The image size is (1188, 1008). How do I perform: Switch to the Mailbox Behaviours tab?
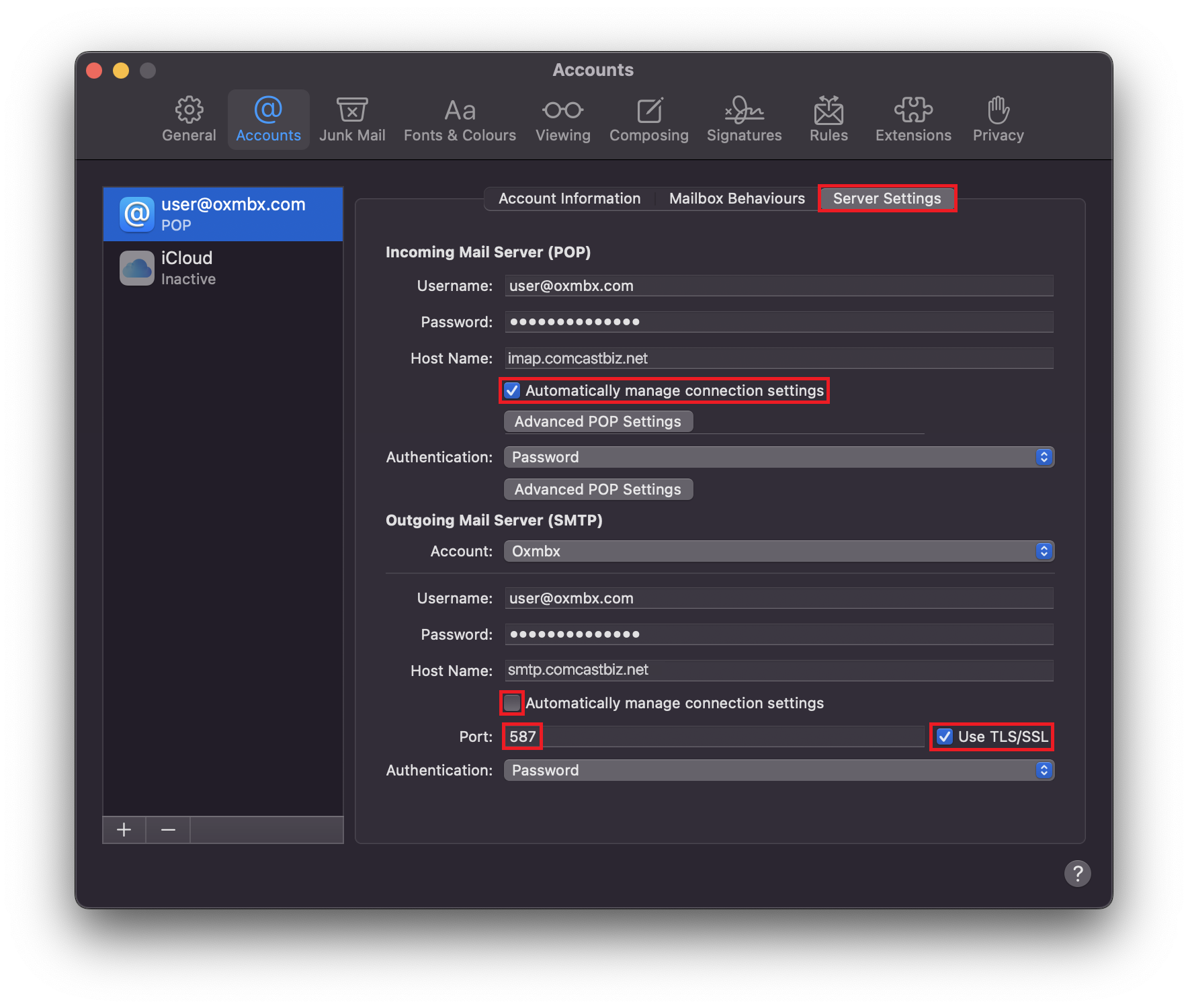coord(736,198)
